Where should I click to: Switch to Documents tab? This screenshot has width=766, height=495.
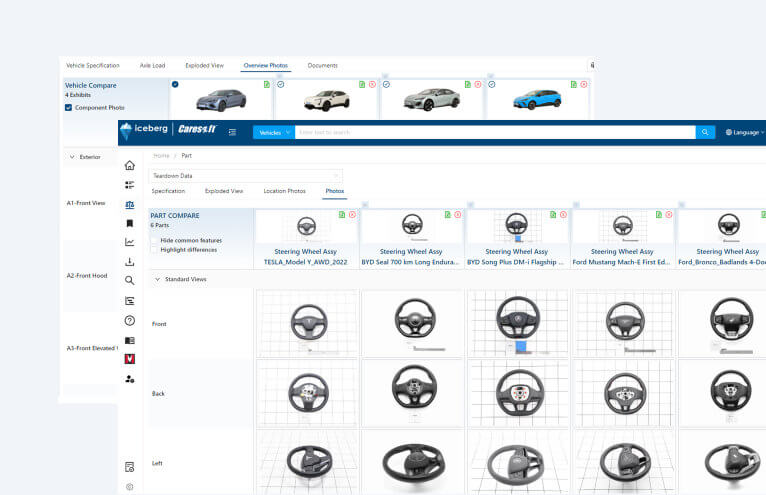pos(322,65)
